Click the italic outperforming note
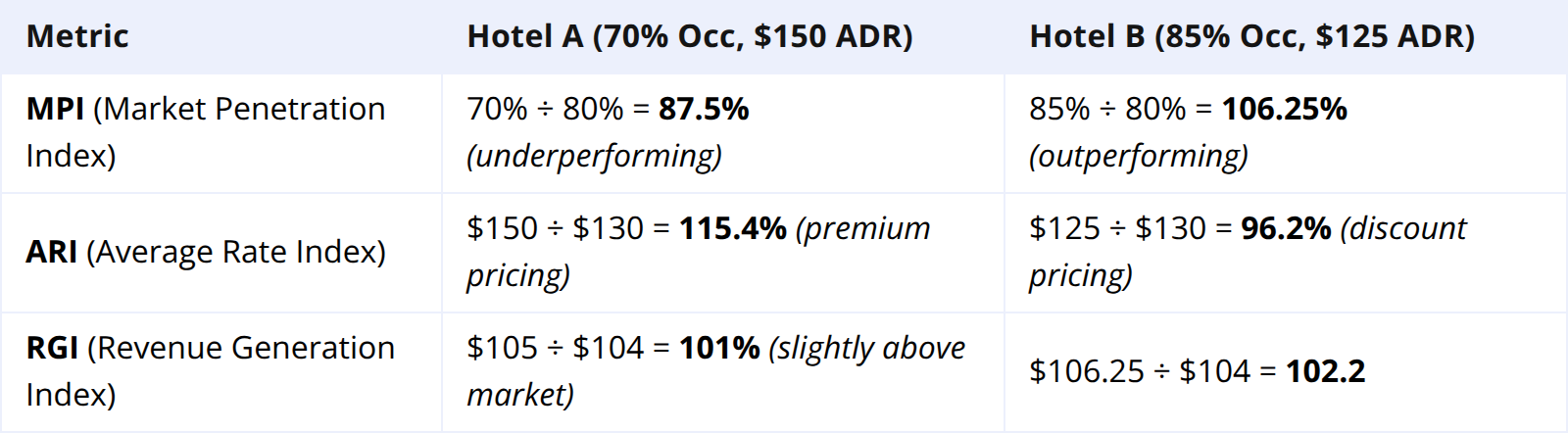The width and height of the screenshot is (1568, 433). pos(1139,156)
